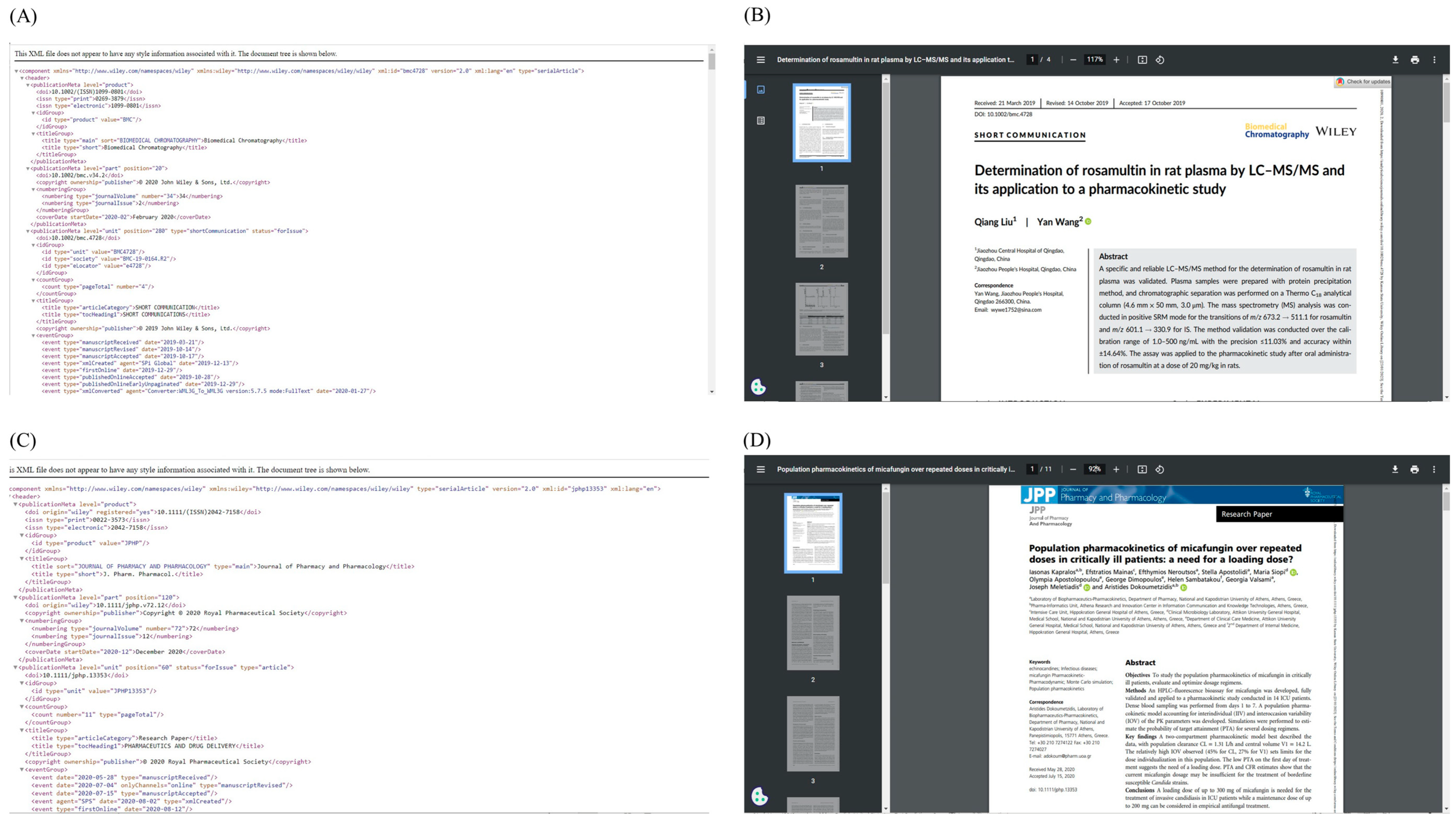Toggle sidebar menu in rosamultin PDF viewer
Screen dimensions: 1456x820
tap(761, 60)
